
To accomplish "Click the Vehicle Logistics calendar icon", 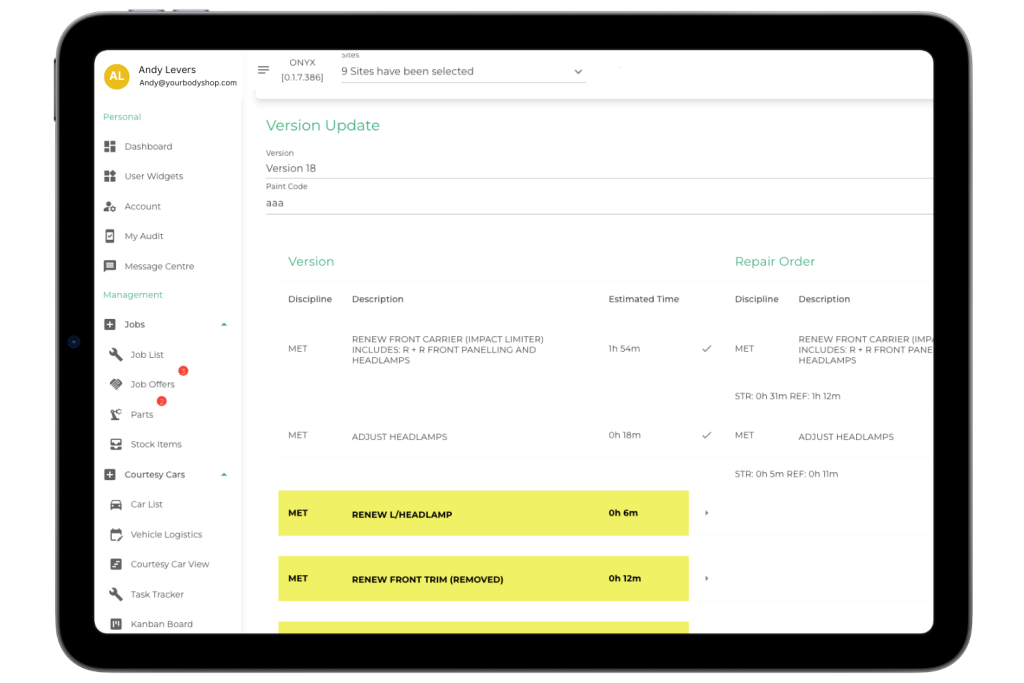I will tap(116, 535).
